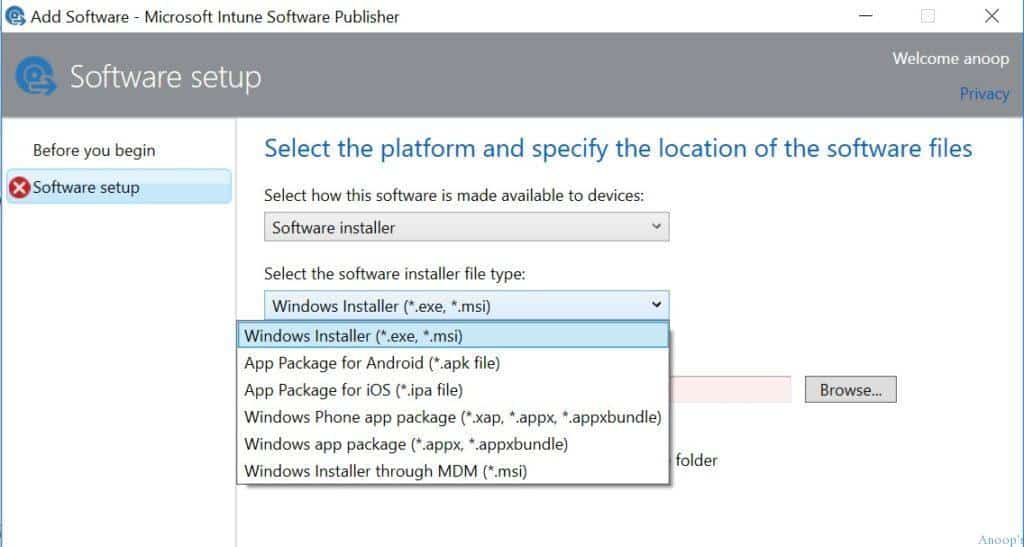Screen dimensions: 1024x547
Task: Click the Browse... button
Action: [x=850, y=390]
